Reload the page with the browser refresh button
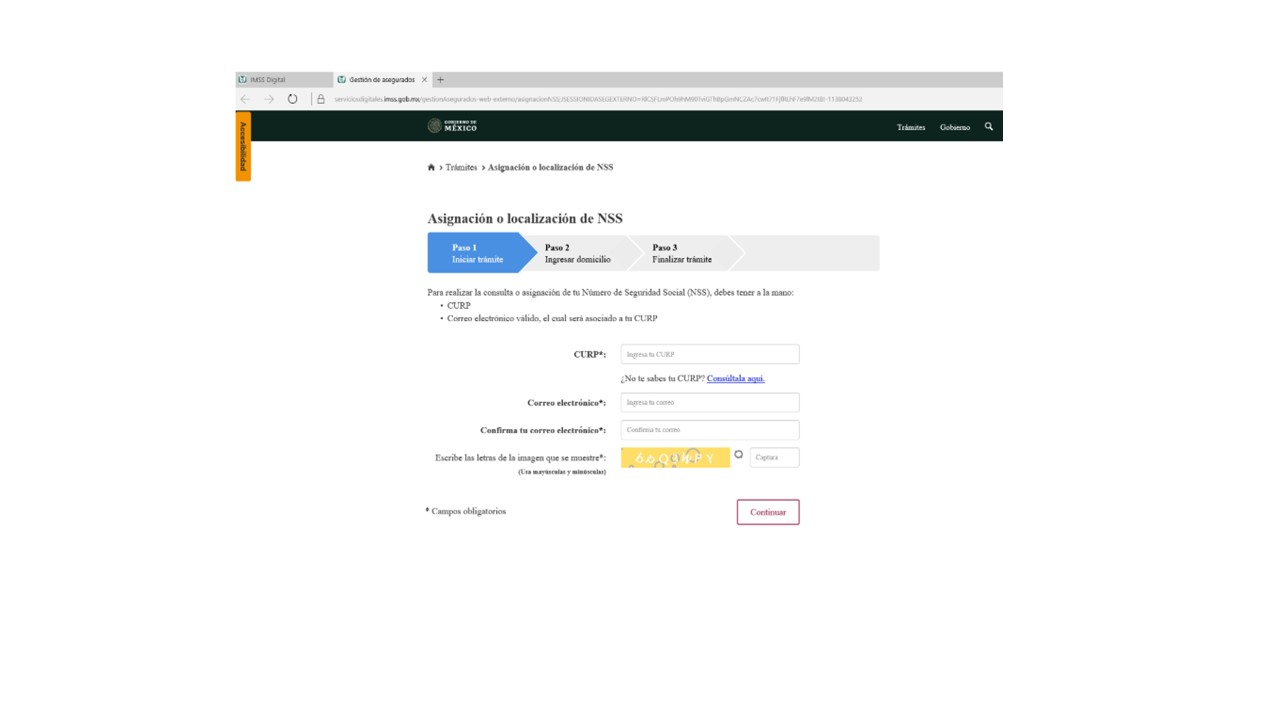This screenshot has width=1280, height=720. tap(292, 99)
